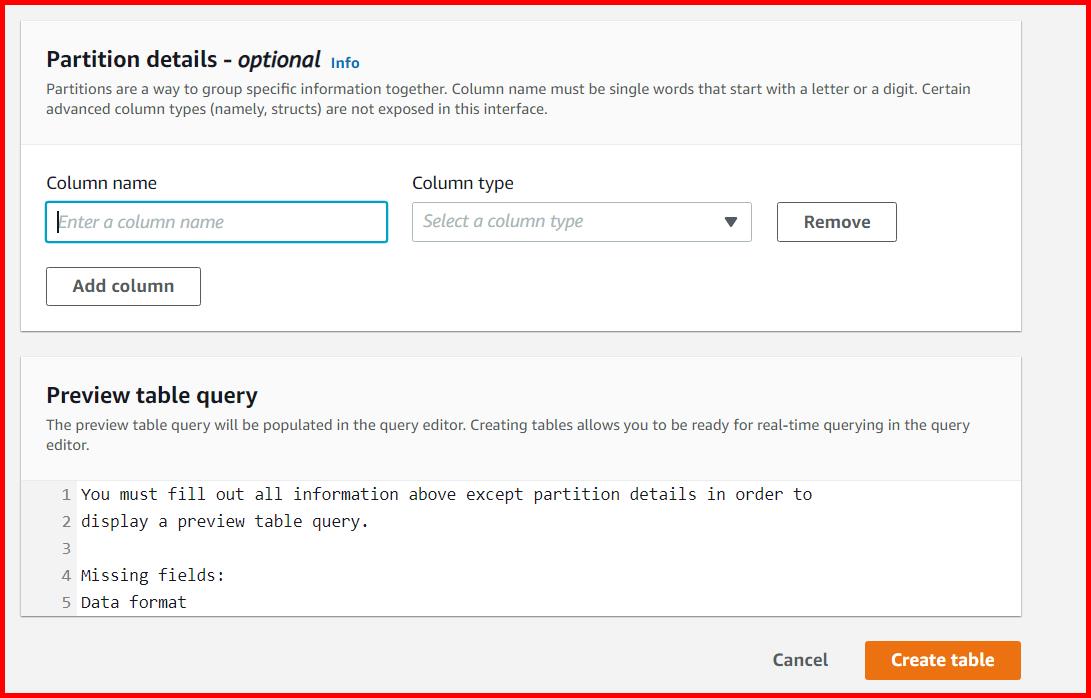
Task: Click Cancel to discard the table
Action: pyautogui.click(x=799, y=660)
